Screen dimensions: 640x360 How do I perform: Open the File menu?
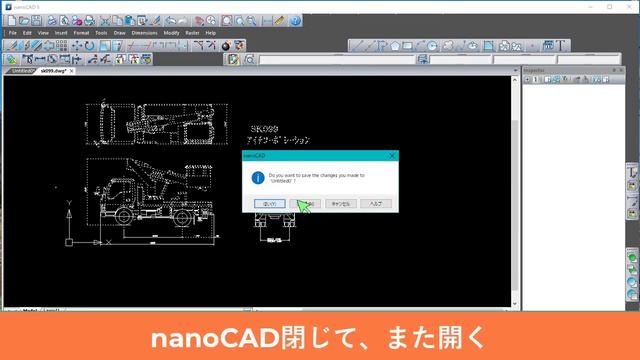13,33
